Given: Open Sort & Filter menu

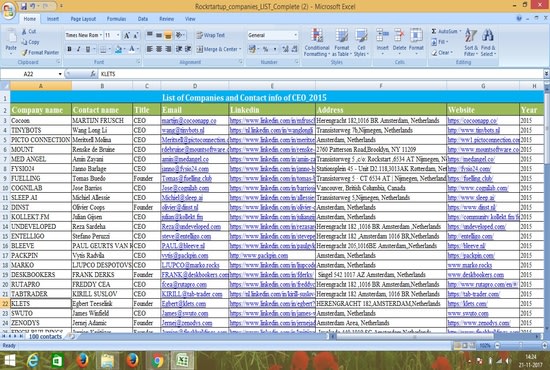Looking at the screenshot, I should pos(471,43).
